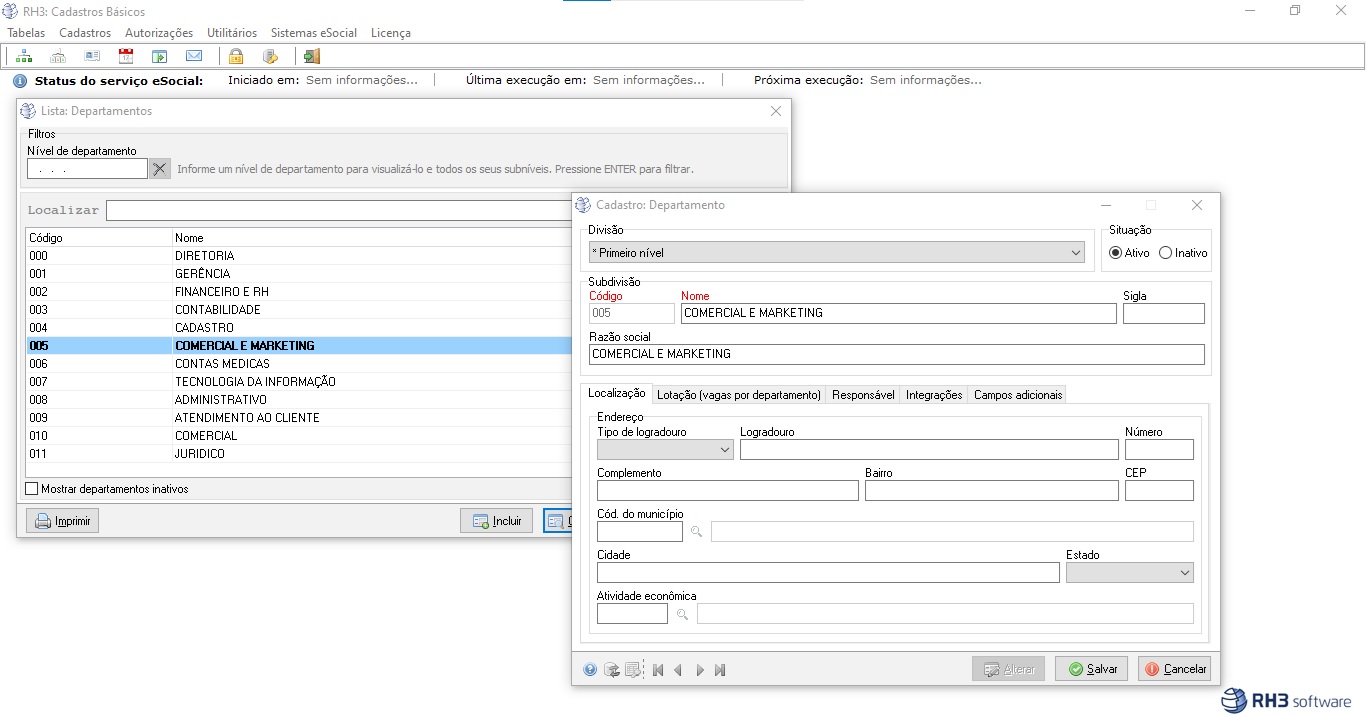Click the Imprimir button
The height and width of the screenshot is (718, 1366).
[x=63, y=521]
